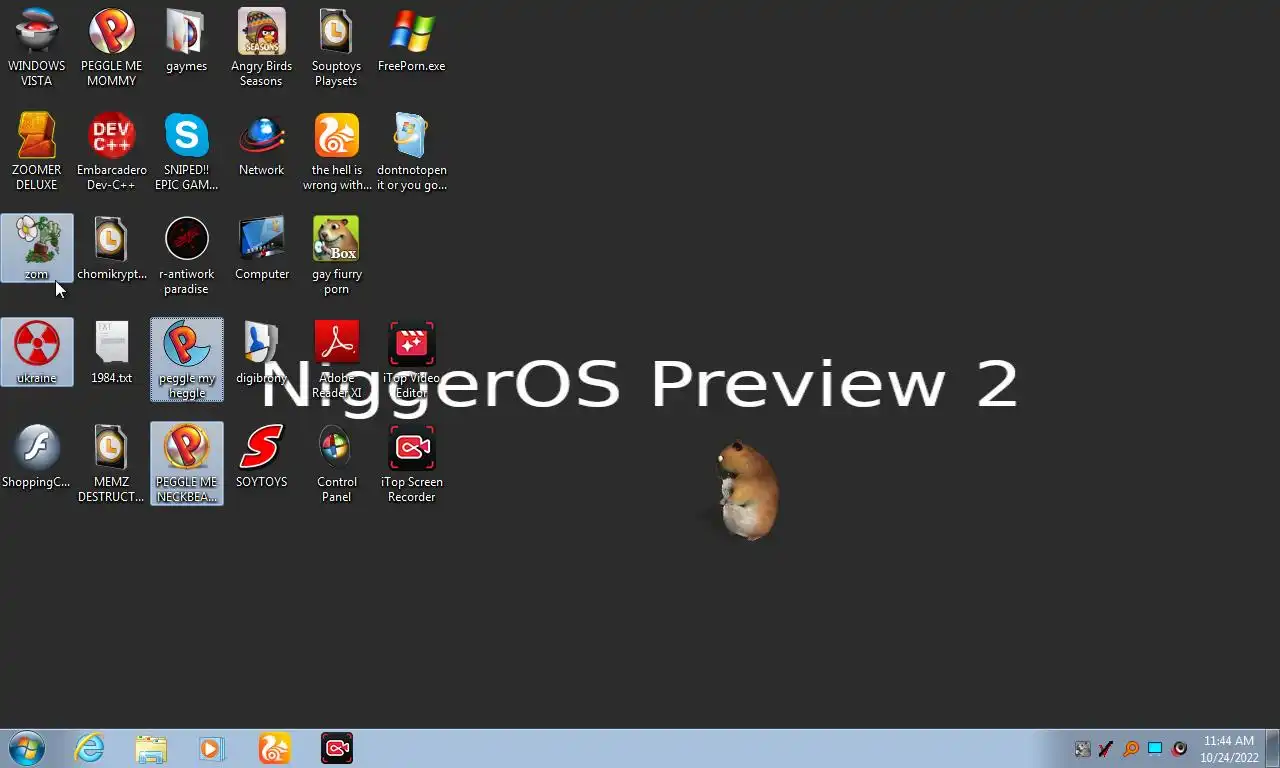Open the Network desktop icon
Screen dimensions: 1280x768
tap(261, 144)
